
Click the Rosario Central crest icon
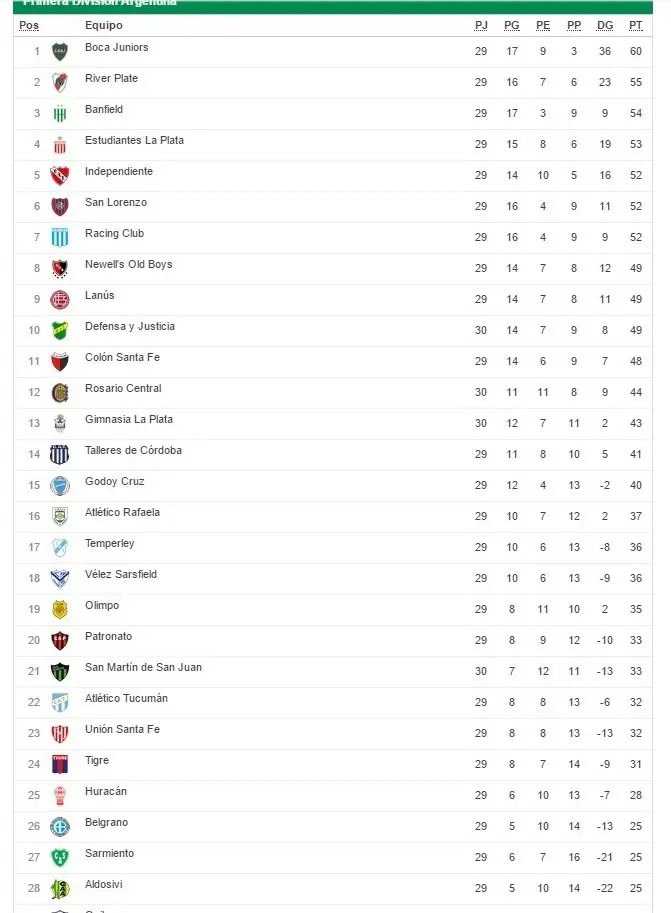(x=60, y=392)
